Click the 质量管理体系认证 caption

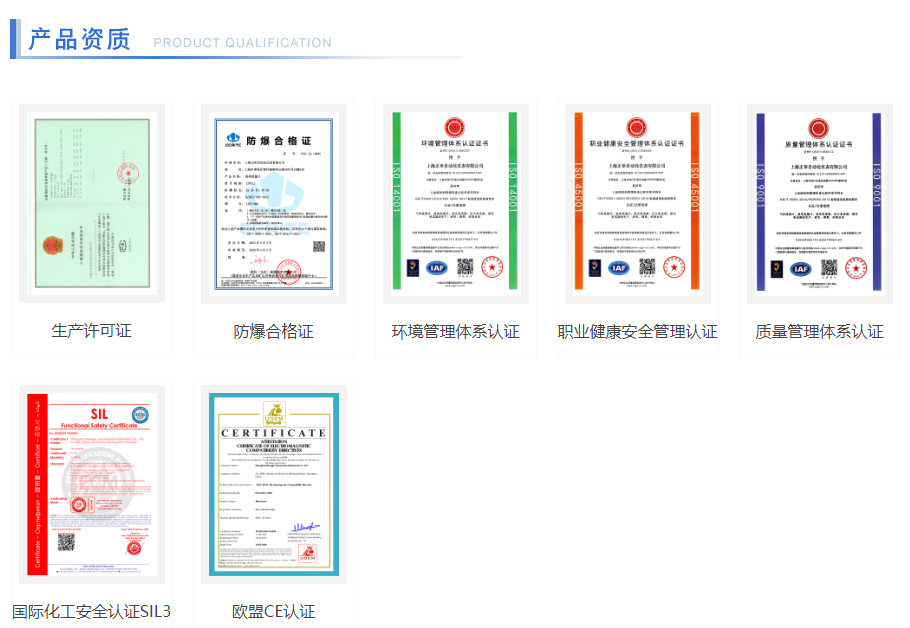[819, 331]
